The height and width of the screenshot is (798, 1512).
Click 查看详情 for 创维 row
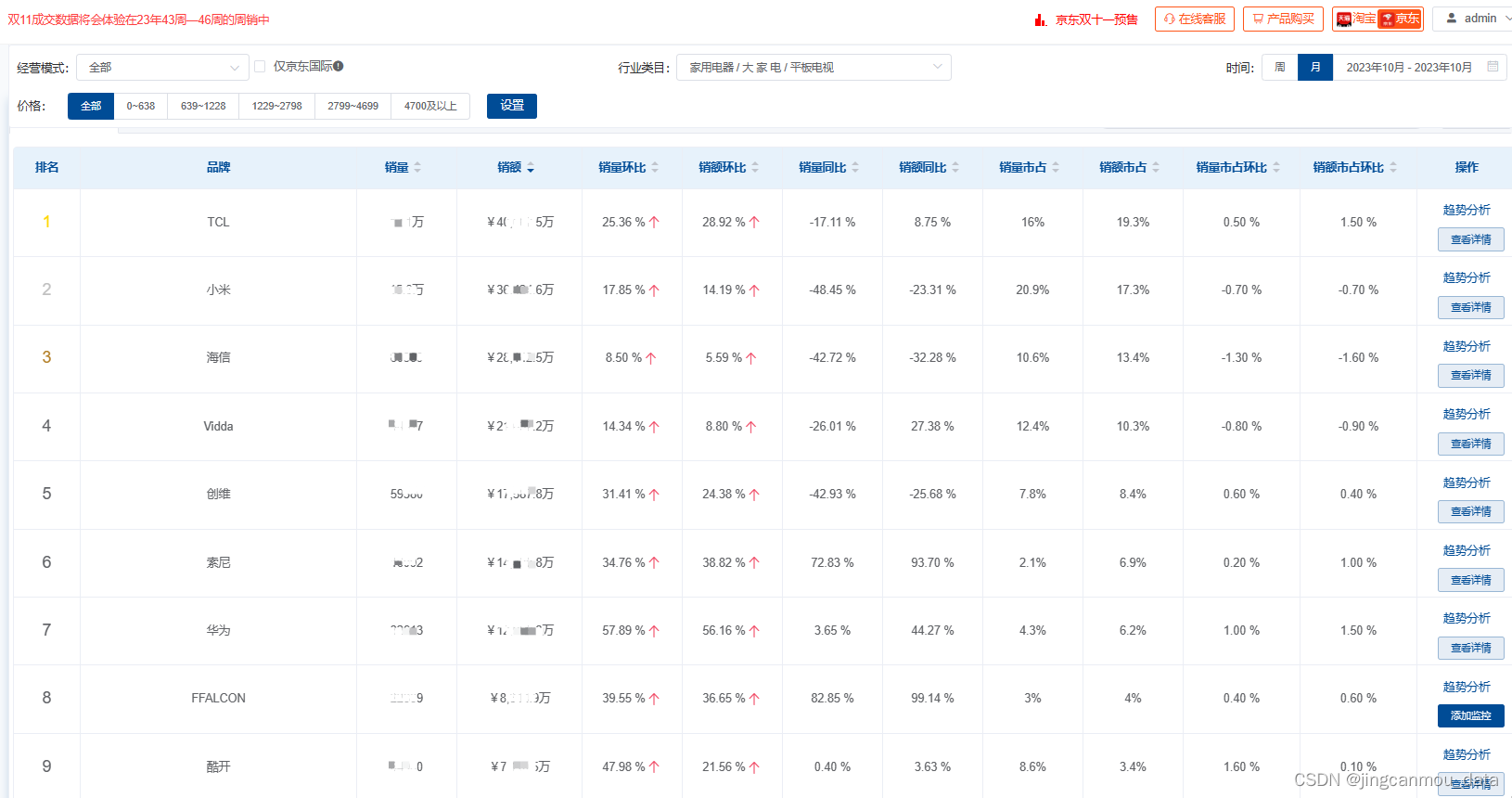point(1471,511)
